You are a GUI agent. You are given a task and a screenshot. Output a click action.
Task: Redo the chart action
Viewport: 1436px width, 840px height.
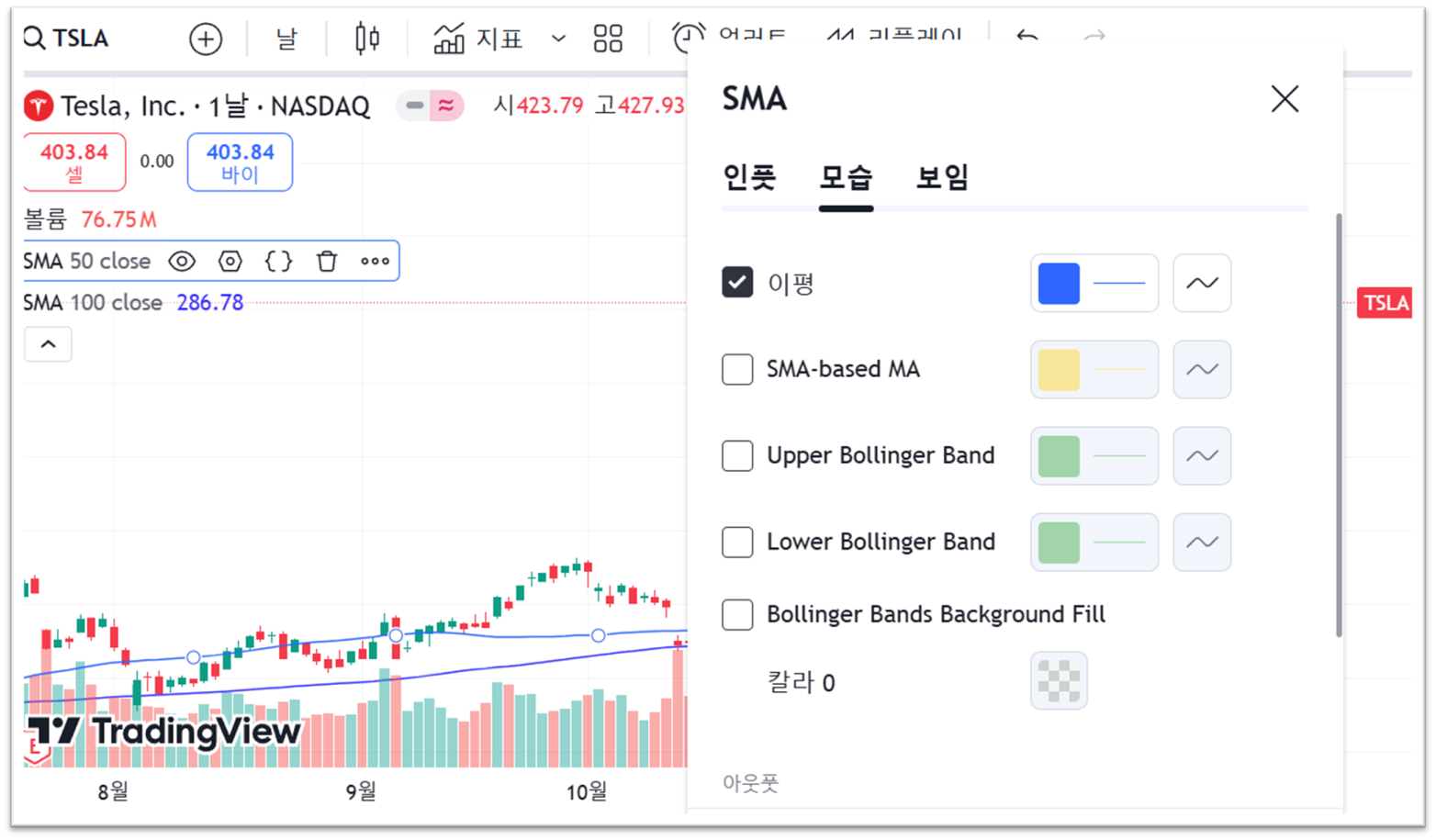(1094, 38)
